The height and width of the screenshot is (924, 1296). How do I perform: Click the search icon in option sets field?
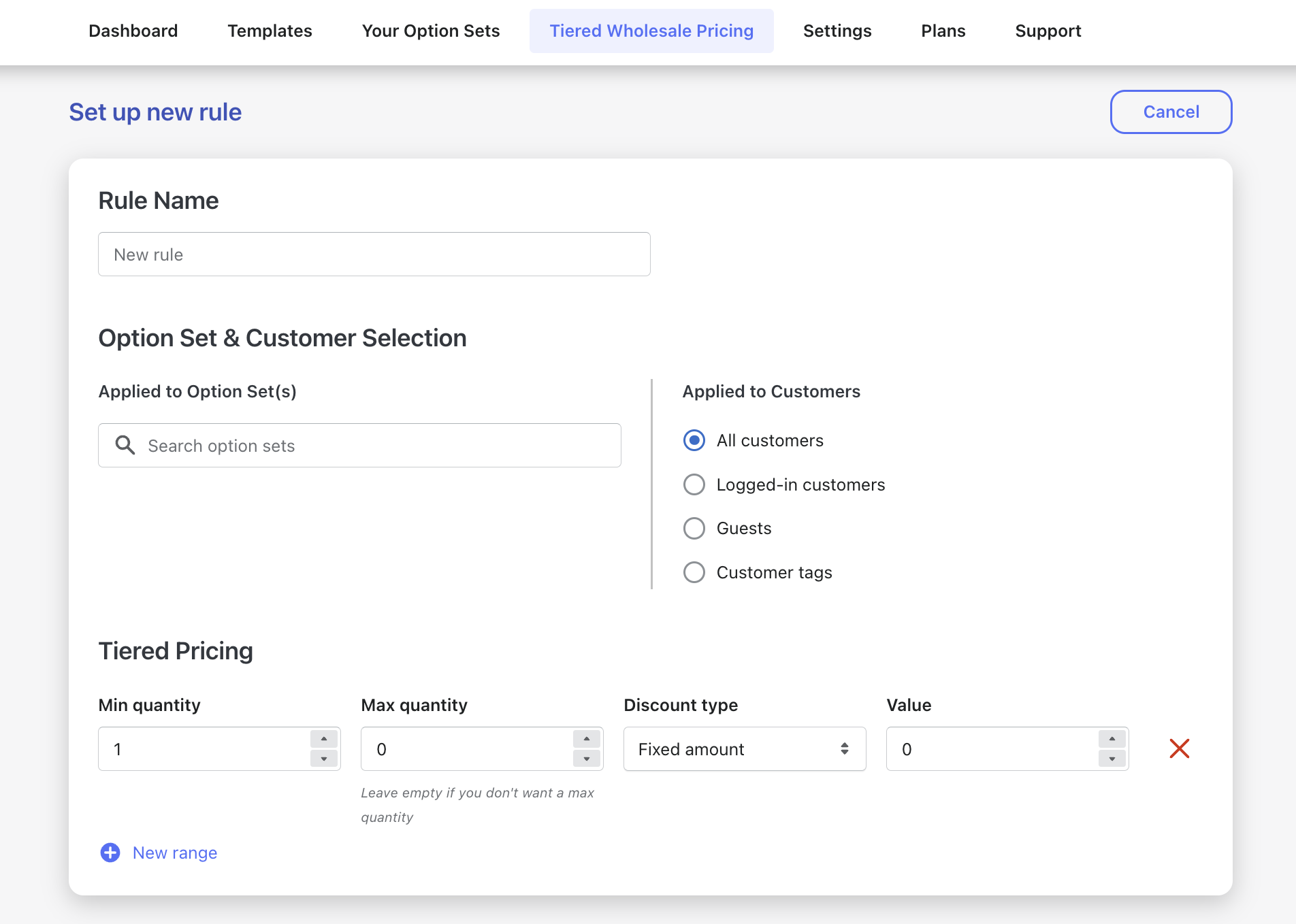[x=125, y=445]
